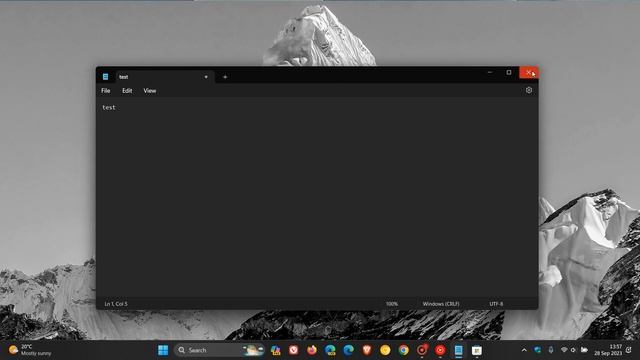640x360 pixels.
Task: Open the volume tray icon
Action: [573, 350]
